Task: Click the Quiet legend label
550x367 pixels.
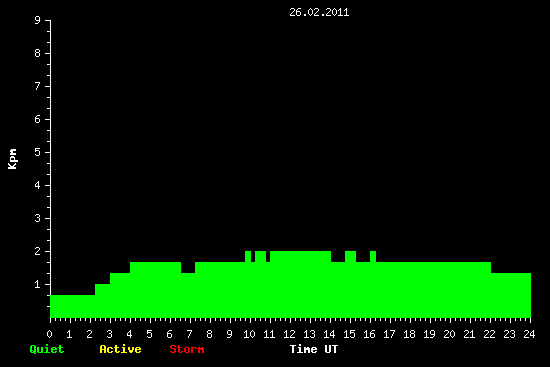Action: point(47,349)
